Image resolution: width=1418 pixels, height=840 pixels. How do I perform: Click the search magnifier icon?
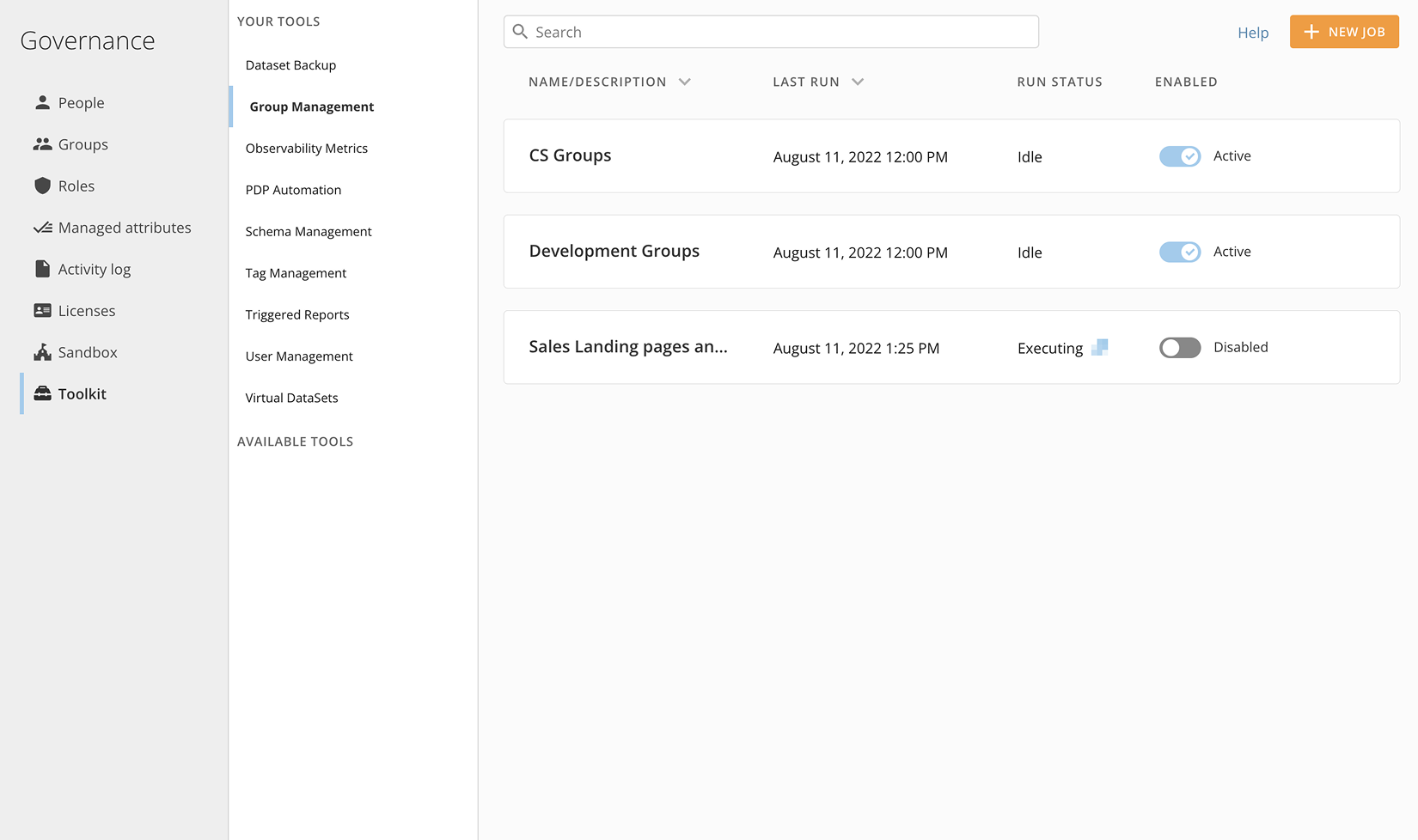pos(520,32)
